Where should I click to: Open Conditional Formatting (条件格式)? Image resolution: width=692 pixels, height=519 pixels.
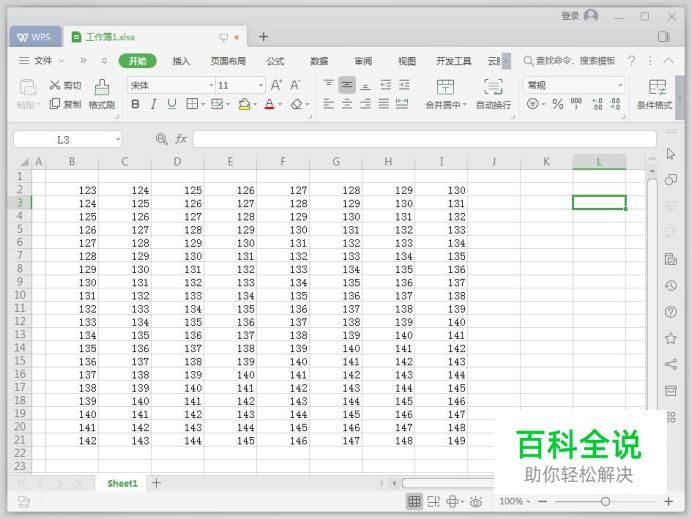click(x=655, y=94)
